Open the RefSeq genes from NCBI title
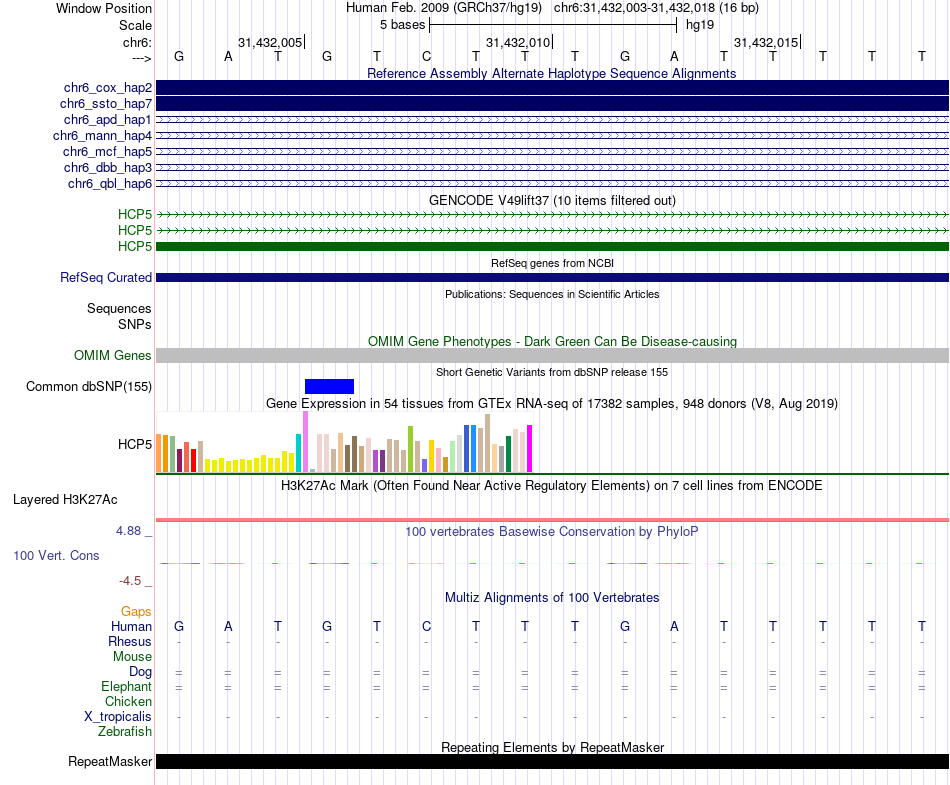950x785 pixels. 552,263
